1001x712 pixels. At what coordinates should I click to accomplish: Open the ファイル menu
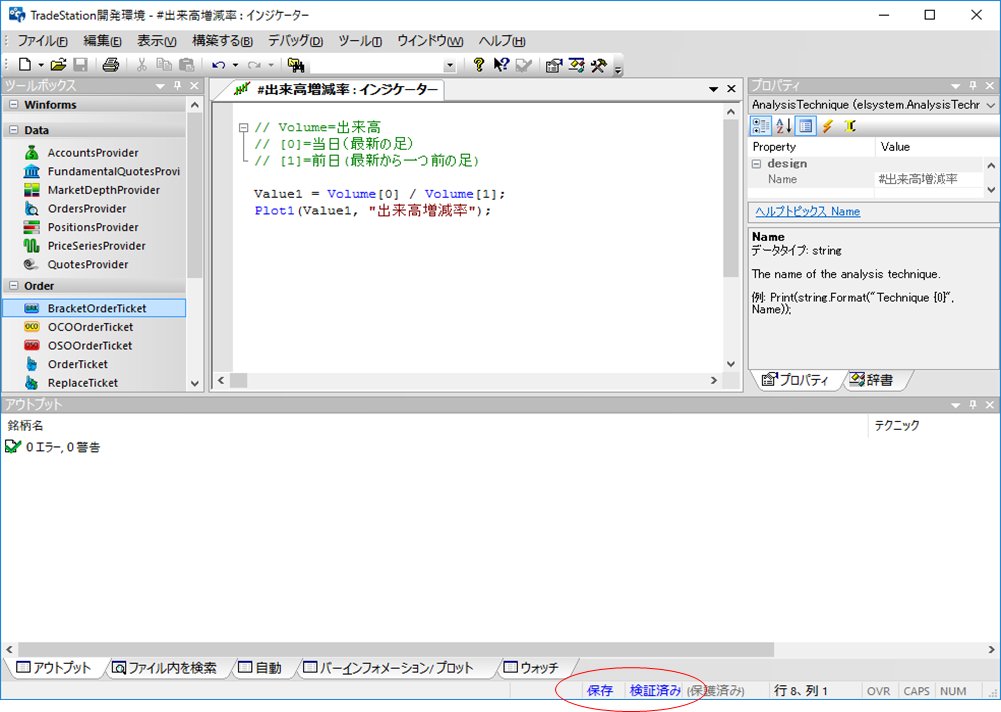point(42,41)
